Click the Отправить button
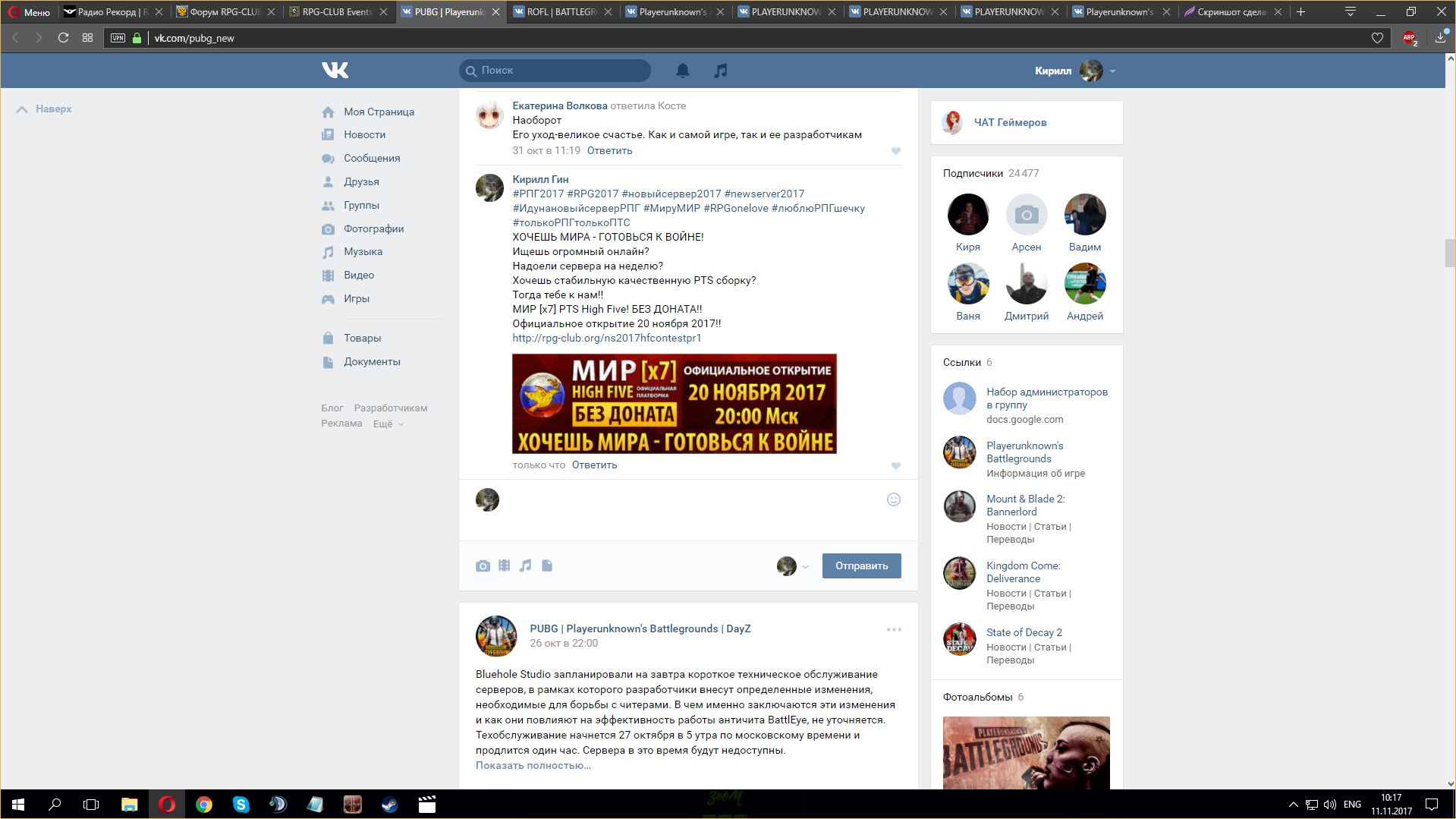 pos(861,565)
